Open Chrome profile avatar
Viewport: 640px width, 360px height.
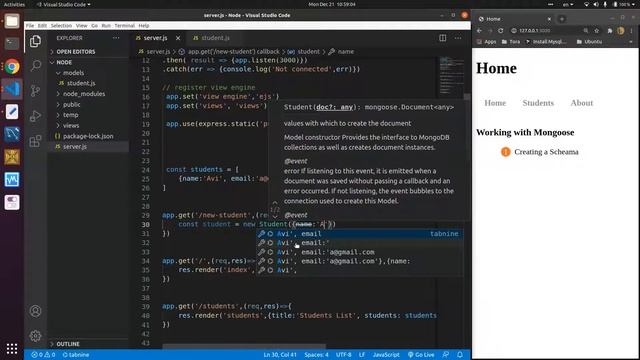click(x=621, y=31)
